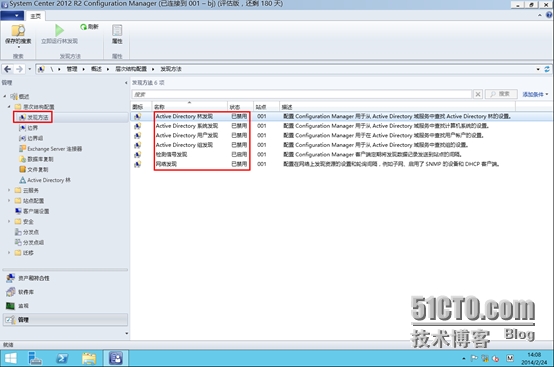Viewport: 554px width, 367px height.
Task: Open the 保存的搜索 saved searches ribbon button
Action: (x=18, y=35)
